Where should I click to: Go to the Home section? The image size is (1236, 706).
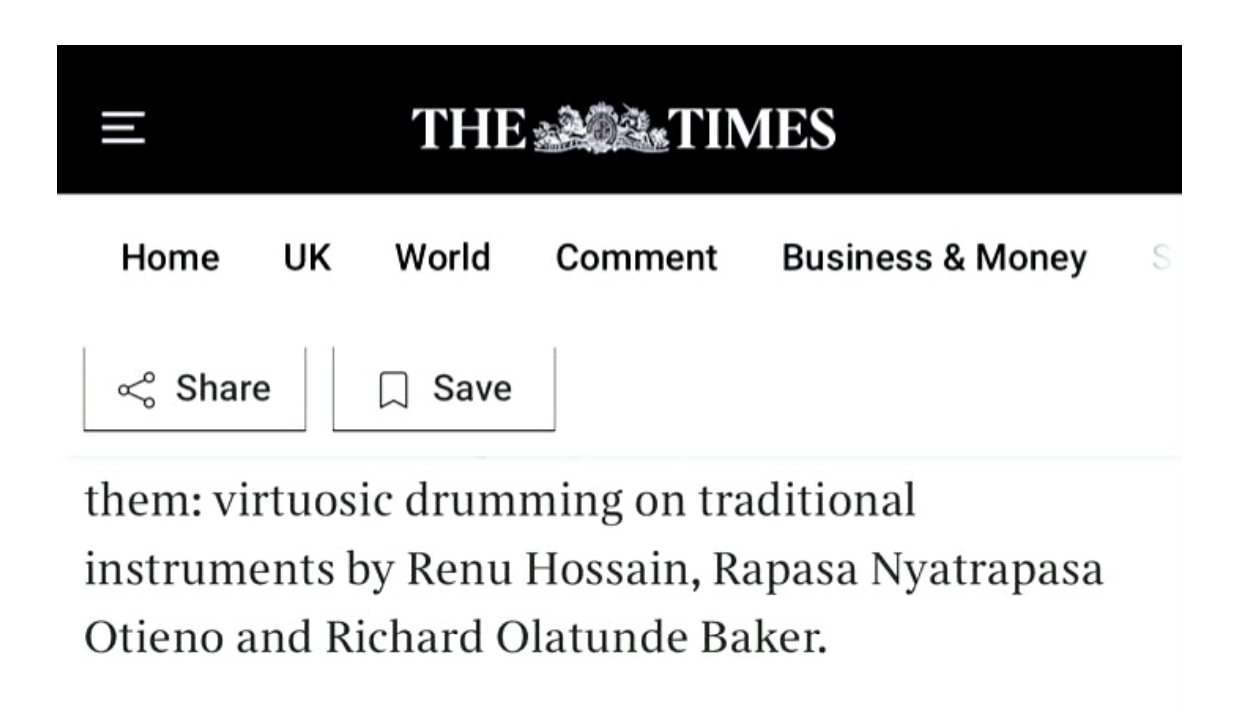[170, 258]
